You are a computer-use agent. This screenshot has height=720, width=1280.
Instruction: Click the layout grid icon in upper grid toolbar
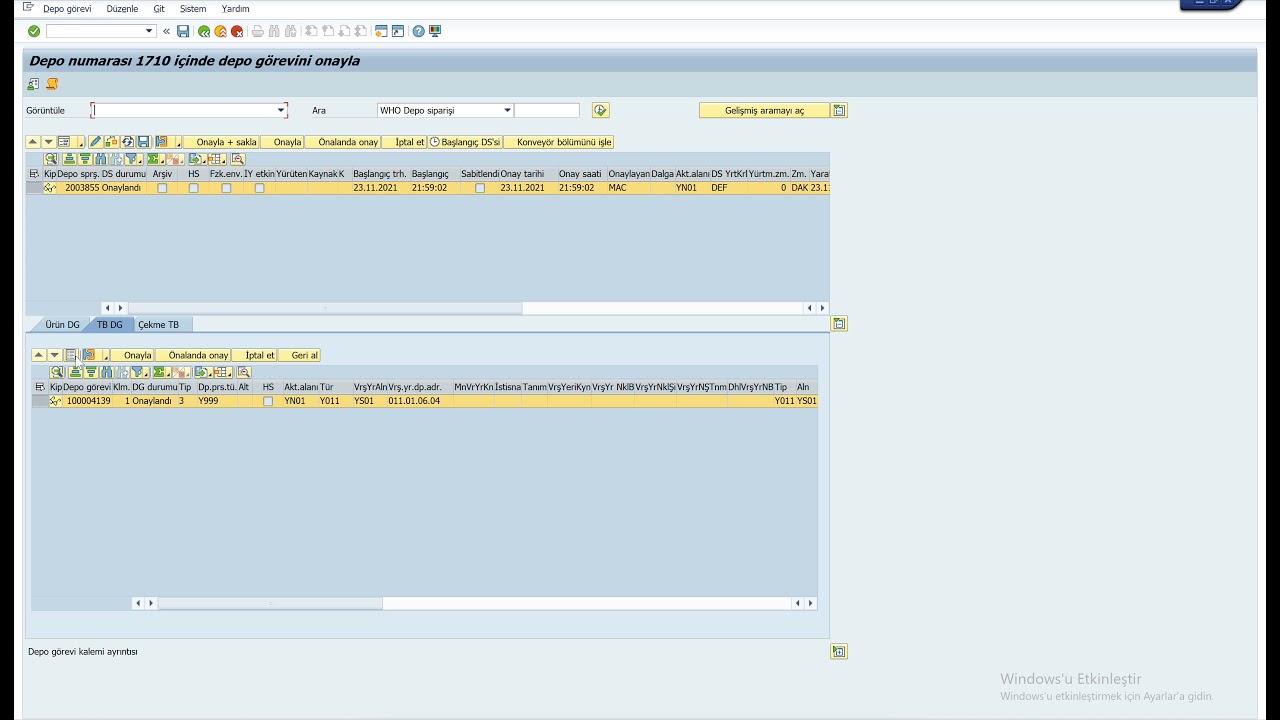[x=215, y=159]
